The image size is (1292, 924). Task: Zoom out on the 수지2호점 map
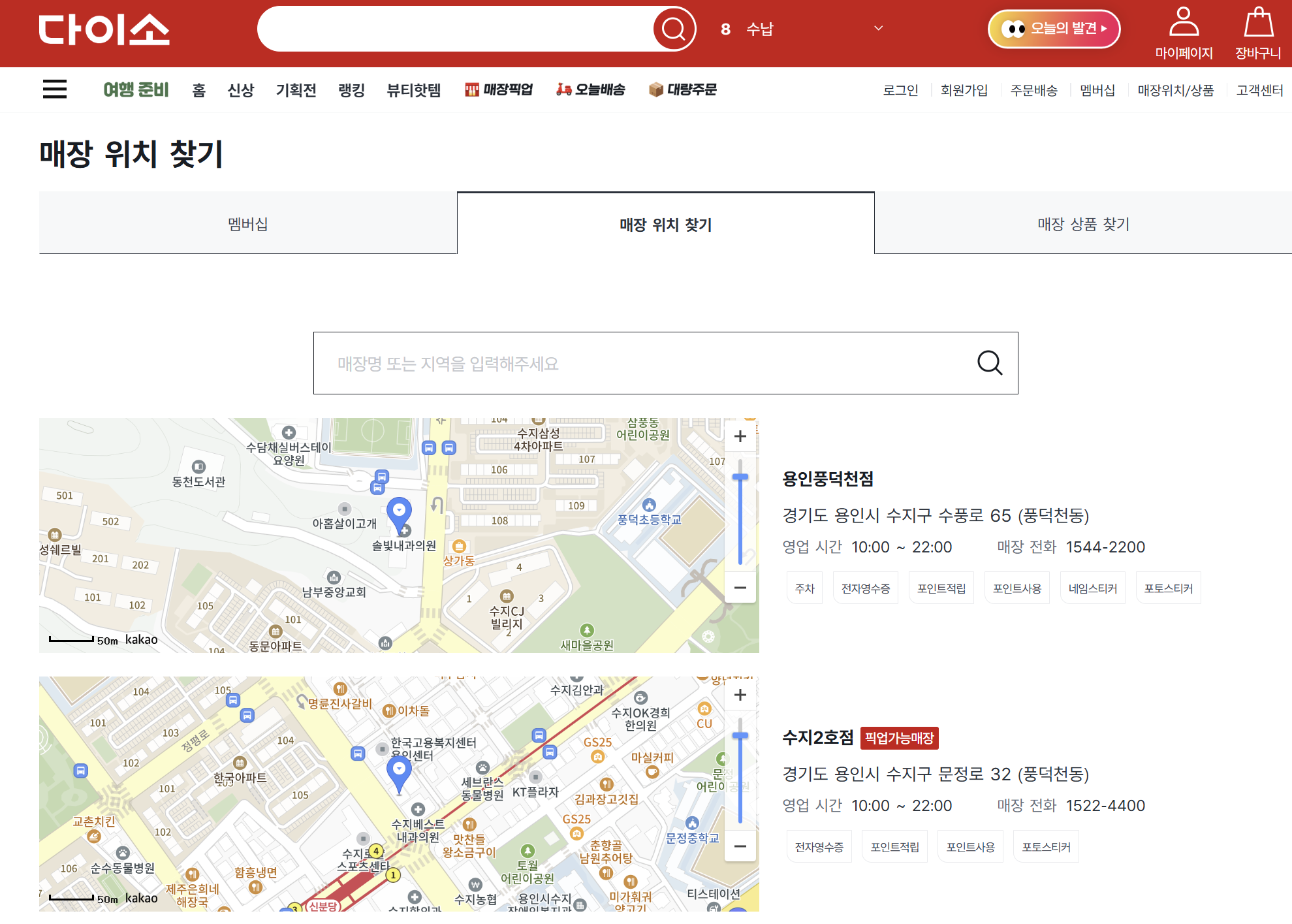tap(740, 846)
